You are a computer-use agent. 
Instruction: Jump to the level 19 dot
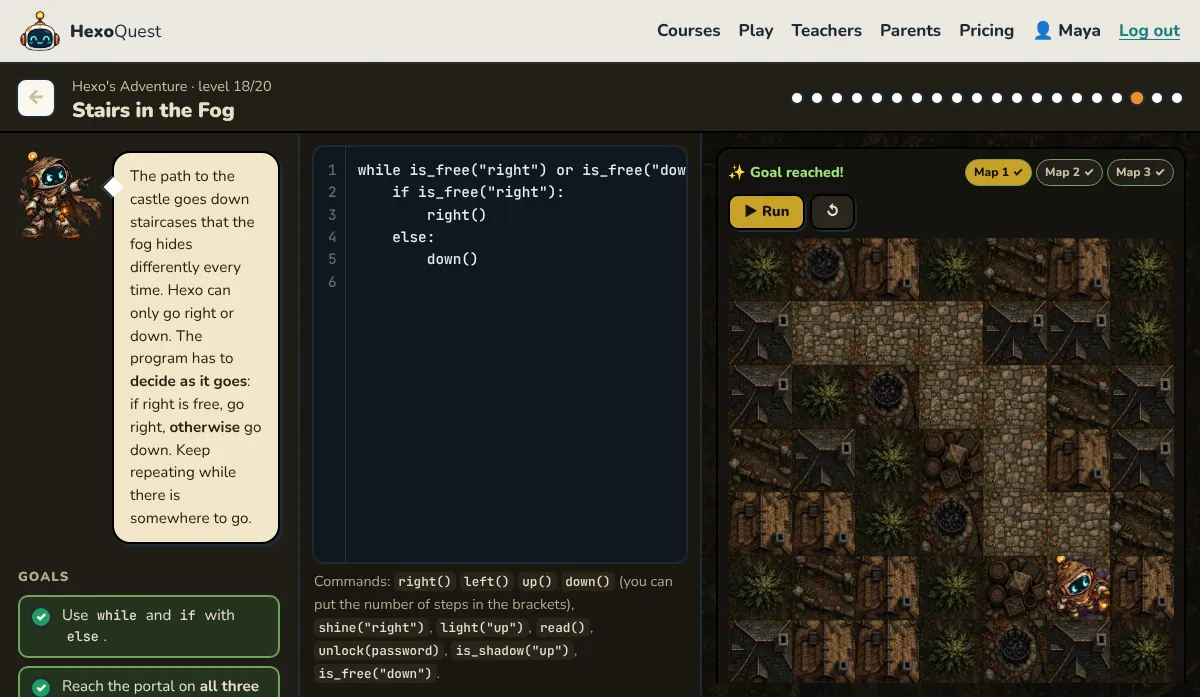tap(1157, 98)
